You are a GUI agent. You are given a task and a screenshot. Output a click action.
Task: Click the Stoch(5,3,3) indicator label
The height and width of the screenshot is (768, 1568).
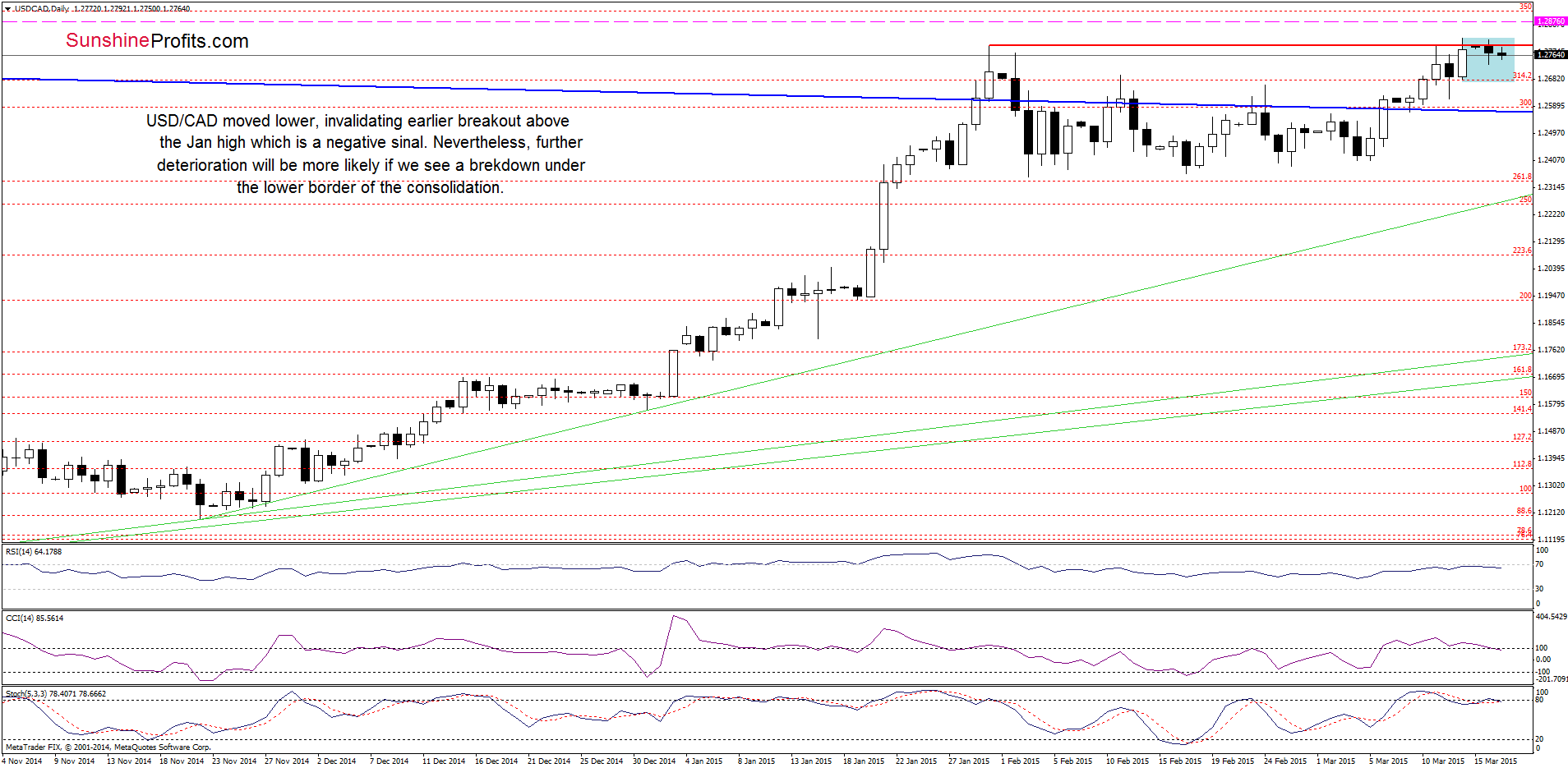pyautogui.click(x=56, y=693)
